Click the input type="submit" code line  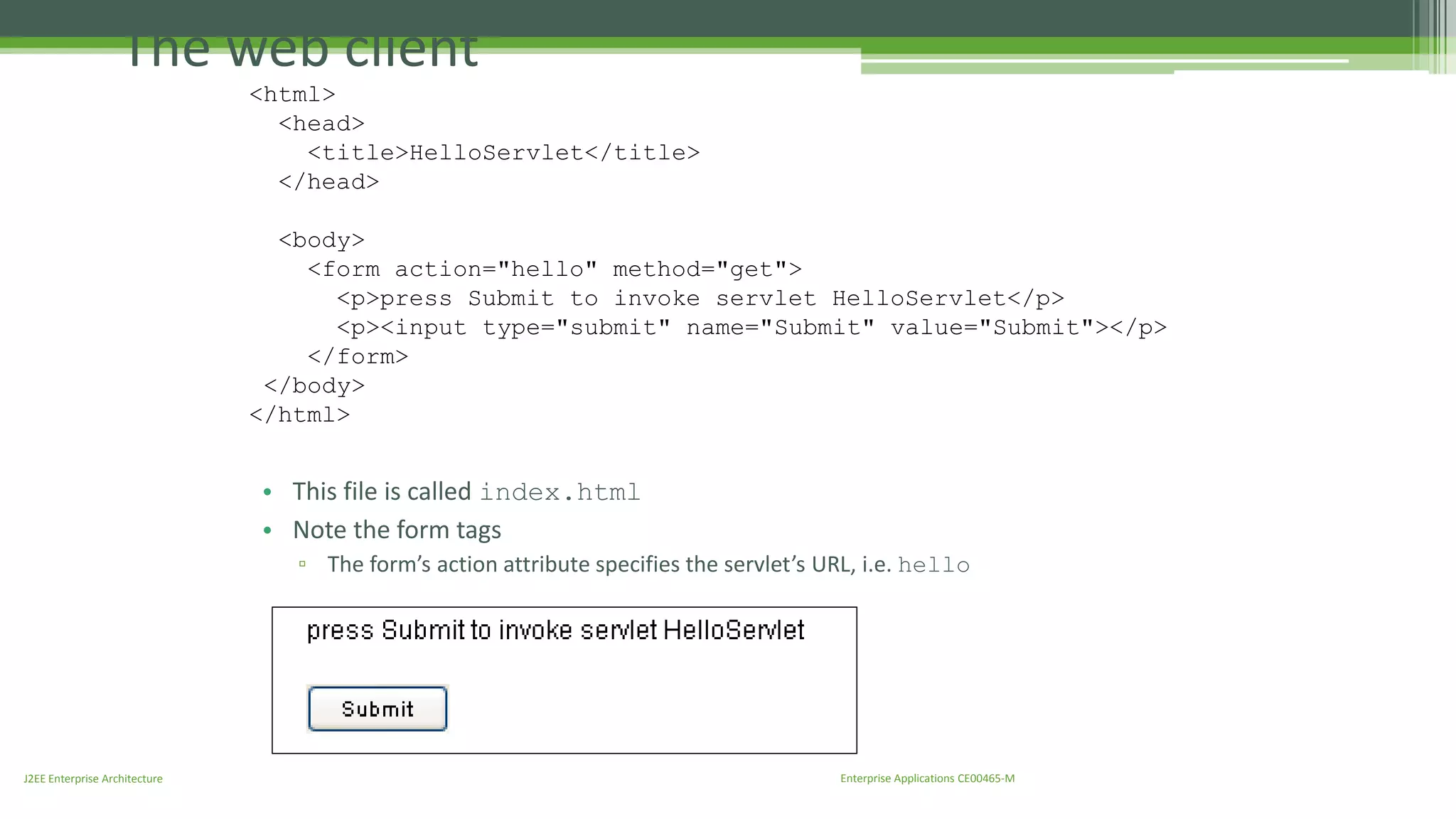click(751, 328)
